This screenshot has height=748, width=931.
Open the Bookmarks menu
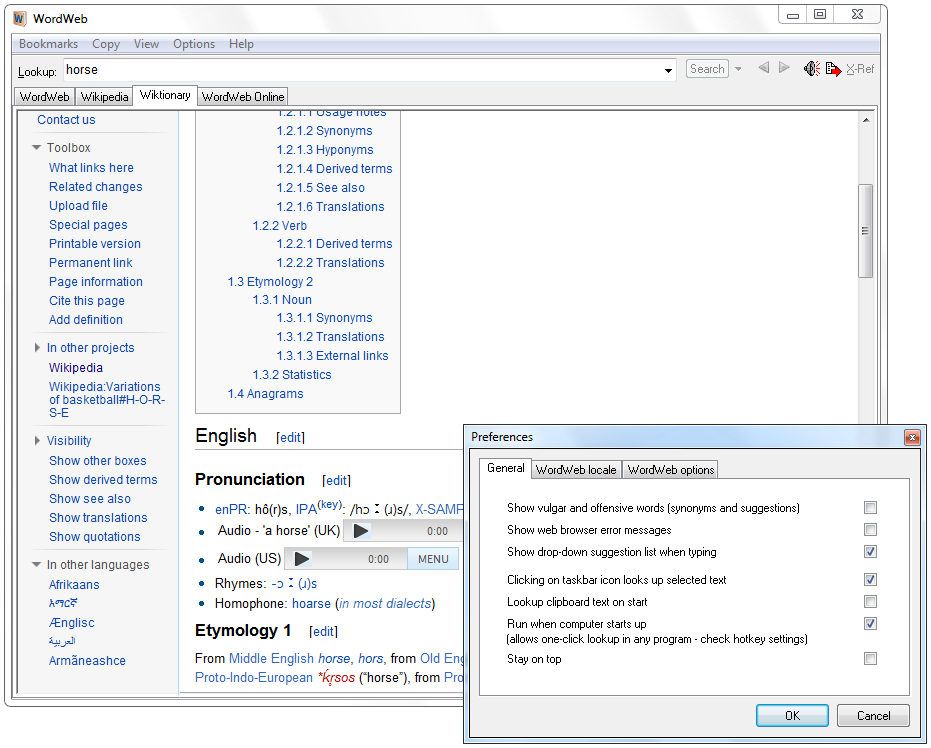(48, 44)
